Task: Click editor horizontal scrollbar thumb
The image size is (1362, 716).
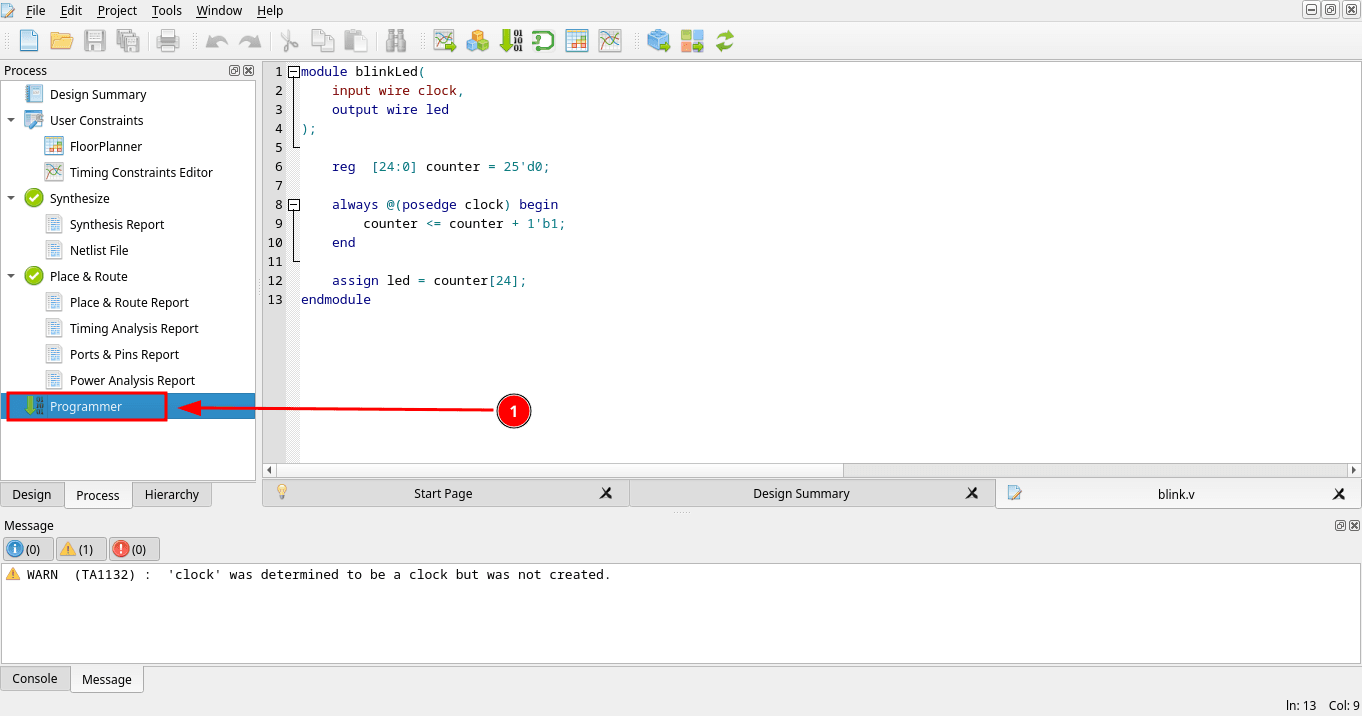Action: pos(560,470)
